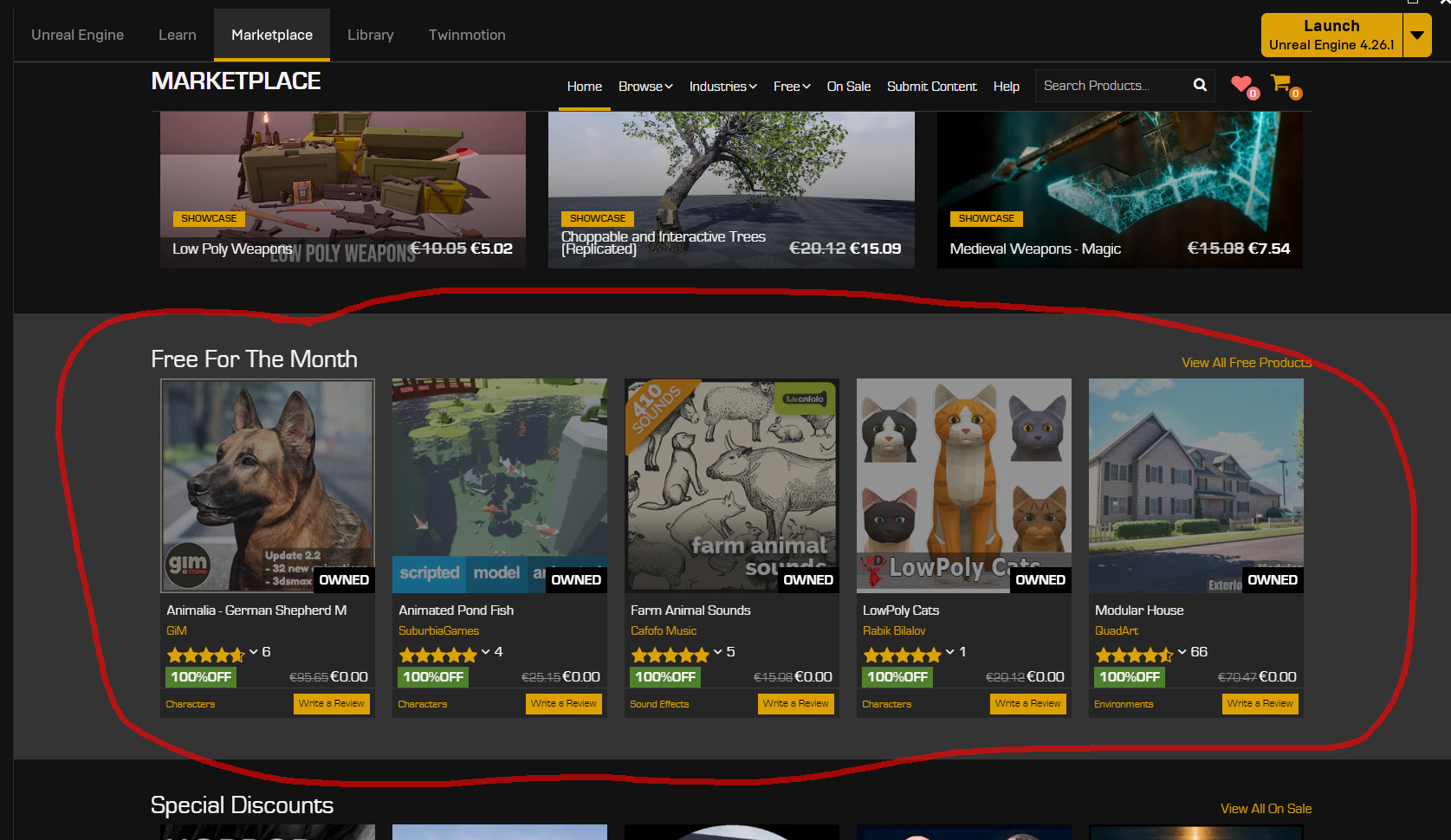Image resolution: width=1451 pixels, height=840 pixels.
Task: Open Characters category under LowPoly Cats
Action: (x=887, y=705)
